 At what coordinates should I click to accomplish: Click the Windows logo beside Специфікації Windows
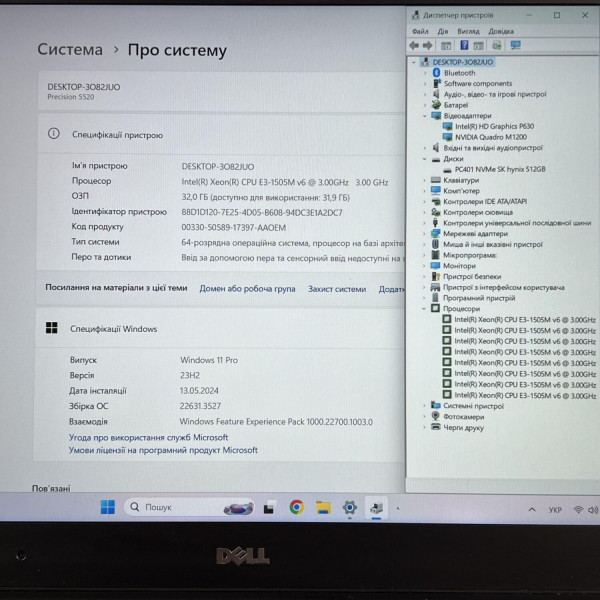pyautogui.click(x=52, y=328)
